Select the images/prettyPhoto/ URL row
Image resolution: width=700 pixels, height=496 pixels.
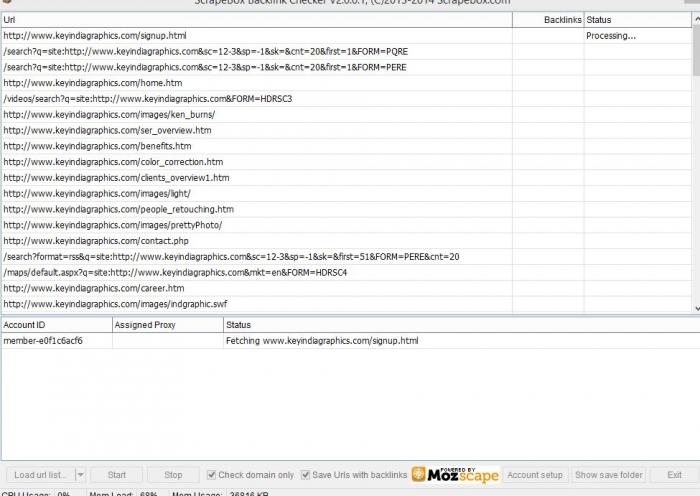tap(346, 225)
